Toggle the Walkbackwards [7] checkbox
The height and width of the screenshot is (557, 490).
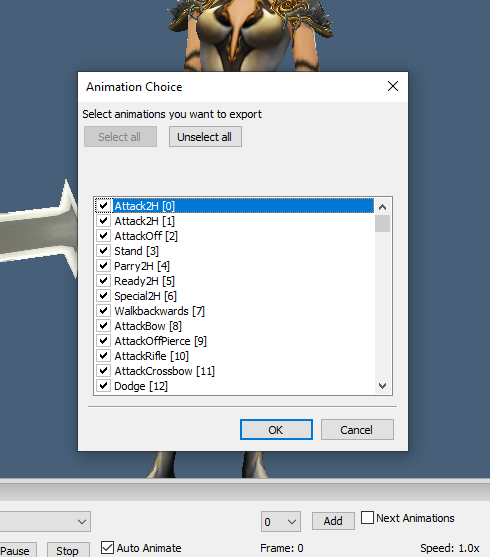(x=103, y=311)
